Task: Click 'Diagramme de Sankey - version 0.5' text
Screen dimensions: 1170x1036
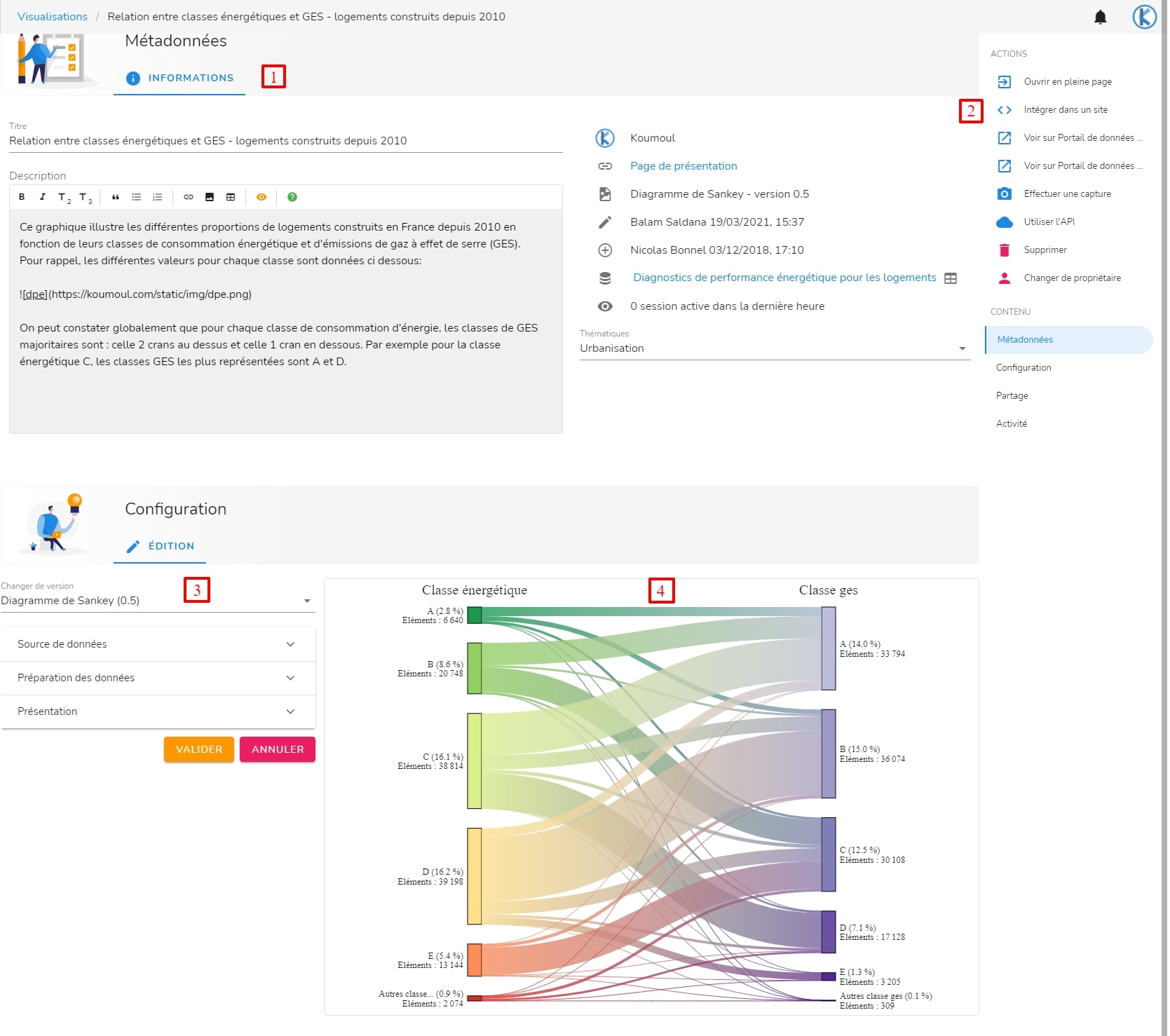Action: 719,194
